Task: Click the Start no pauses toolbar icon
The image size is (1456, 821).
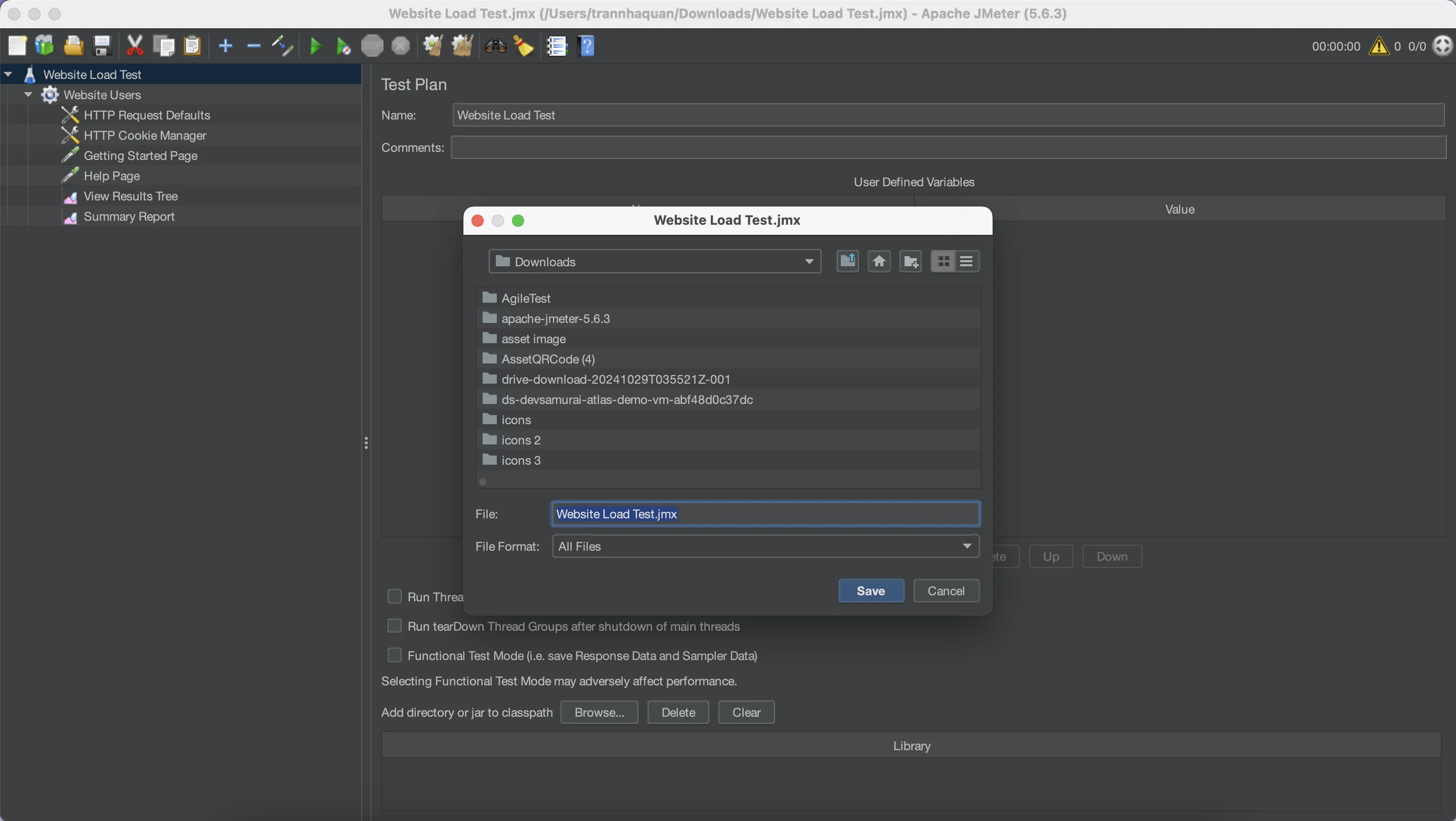Action: (343, 46)
